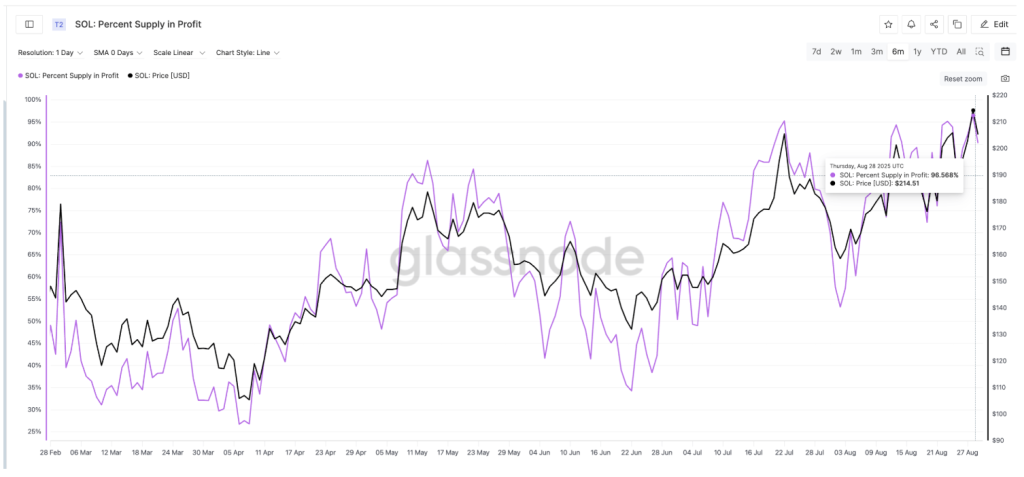Toggle the sidebar panel icon
Image resolution: width=1024 pixels, height=477 pixels.
pyautogui.click(x=28, y=24)
